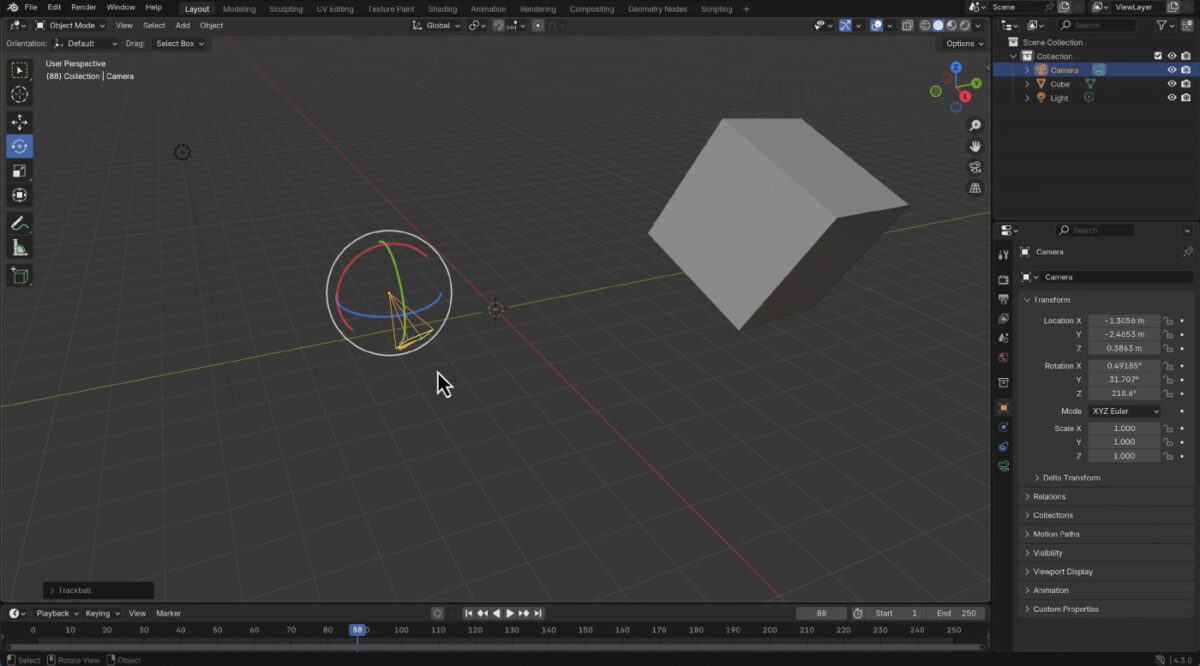1200x666 pixels.
Task: Open the Object properties tab
Action: (1004, 408)
